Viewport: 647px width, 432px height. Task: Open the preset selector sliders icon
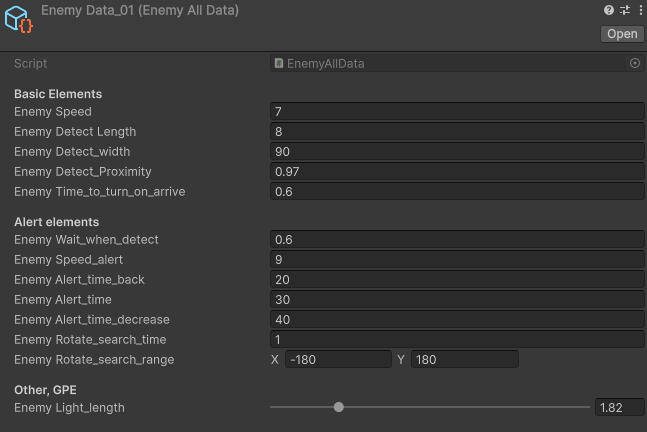tap(625, 10)
